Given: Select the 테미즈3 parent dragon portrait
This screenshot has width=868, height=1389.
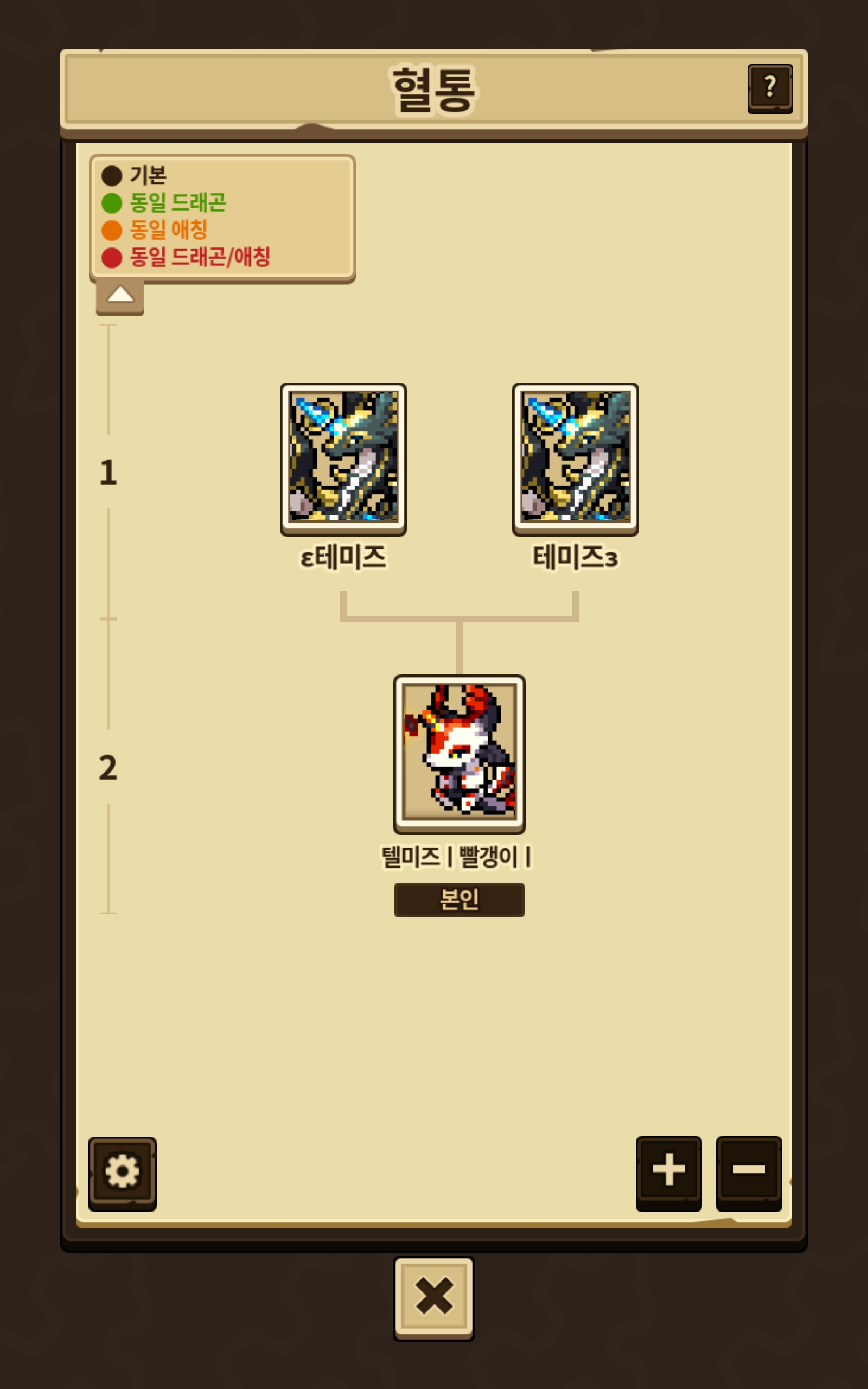Looking at the screenshot, I should tap(575, 459).
